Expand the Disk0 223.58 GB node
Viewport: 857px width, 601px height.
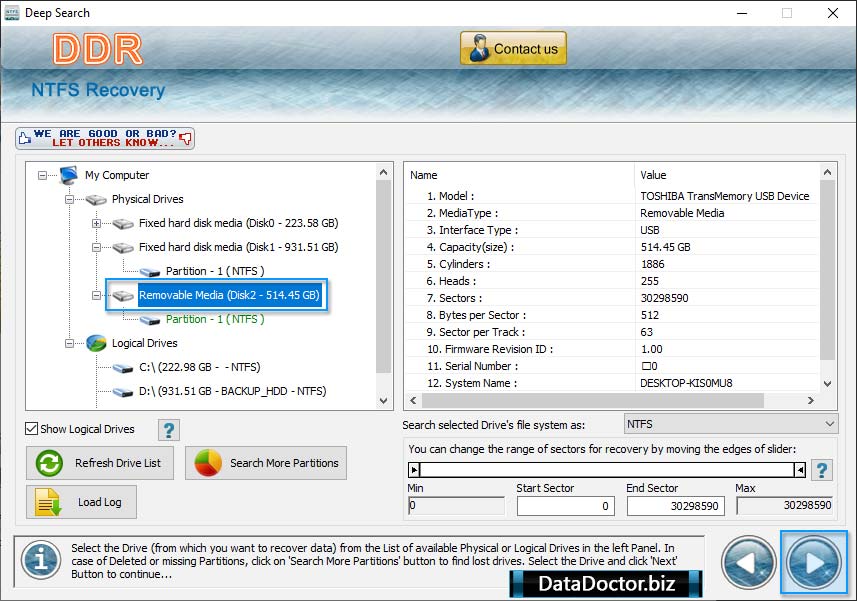pos(96,223)
